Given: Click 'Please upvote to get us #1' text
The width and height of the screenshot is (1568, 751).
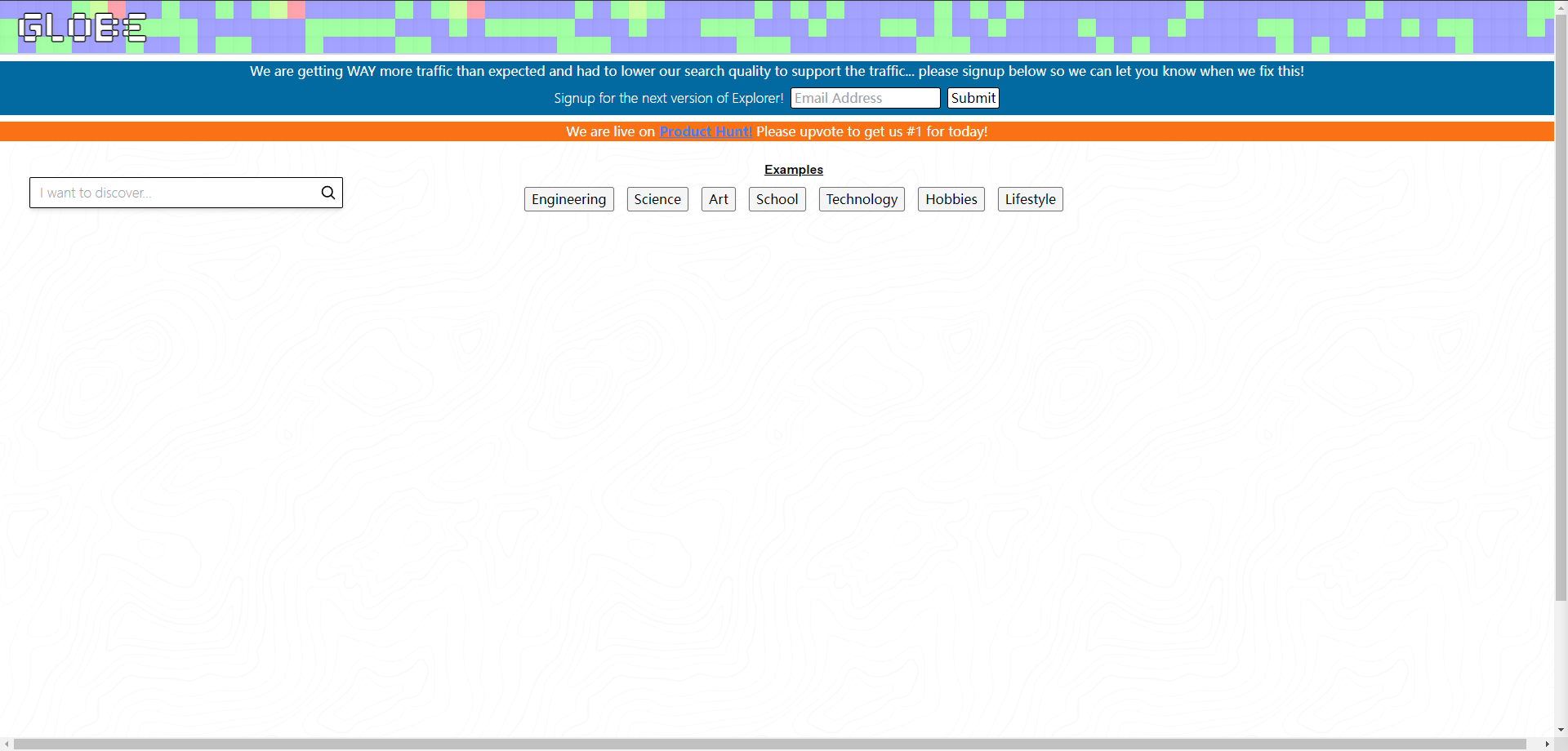Looking at the screenshot, I should pyautogui.click(x=839, y=131).
